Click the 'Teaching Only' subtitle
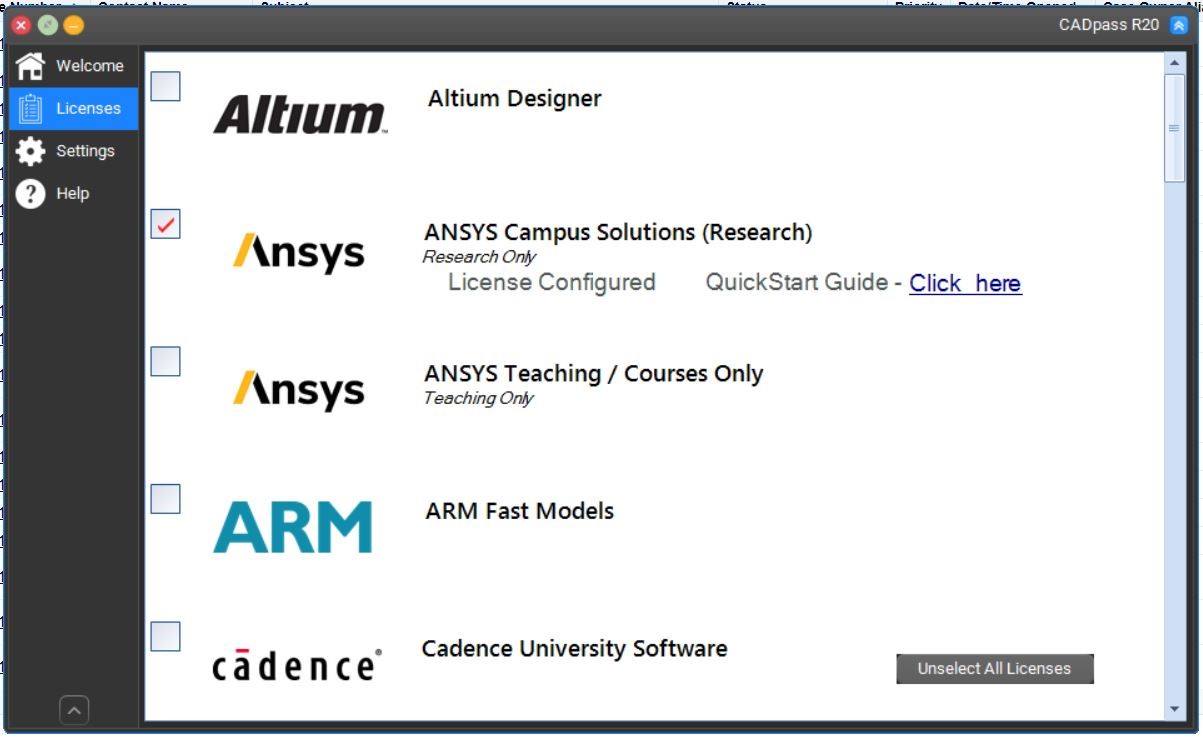1203x738 pixels. pyautogui.click(x=478, y=399)
